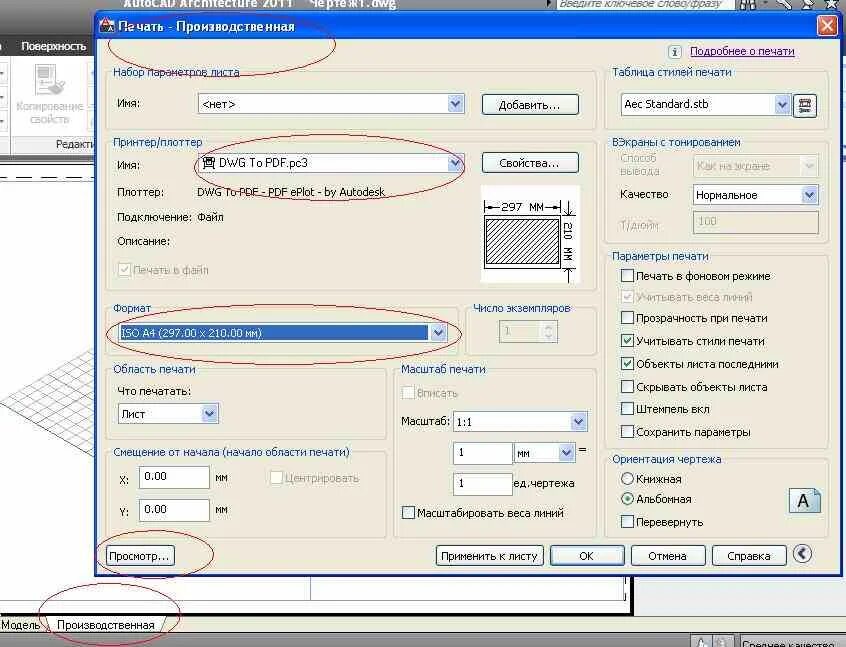Select Книжная orientation radio button
The width and height of the screenshot is (846, 647).
click(627, 479)
